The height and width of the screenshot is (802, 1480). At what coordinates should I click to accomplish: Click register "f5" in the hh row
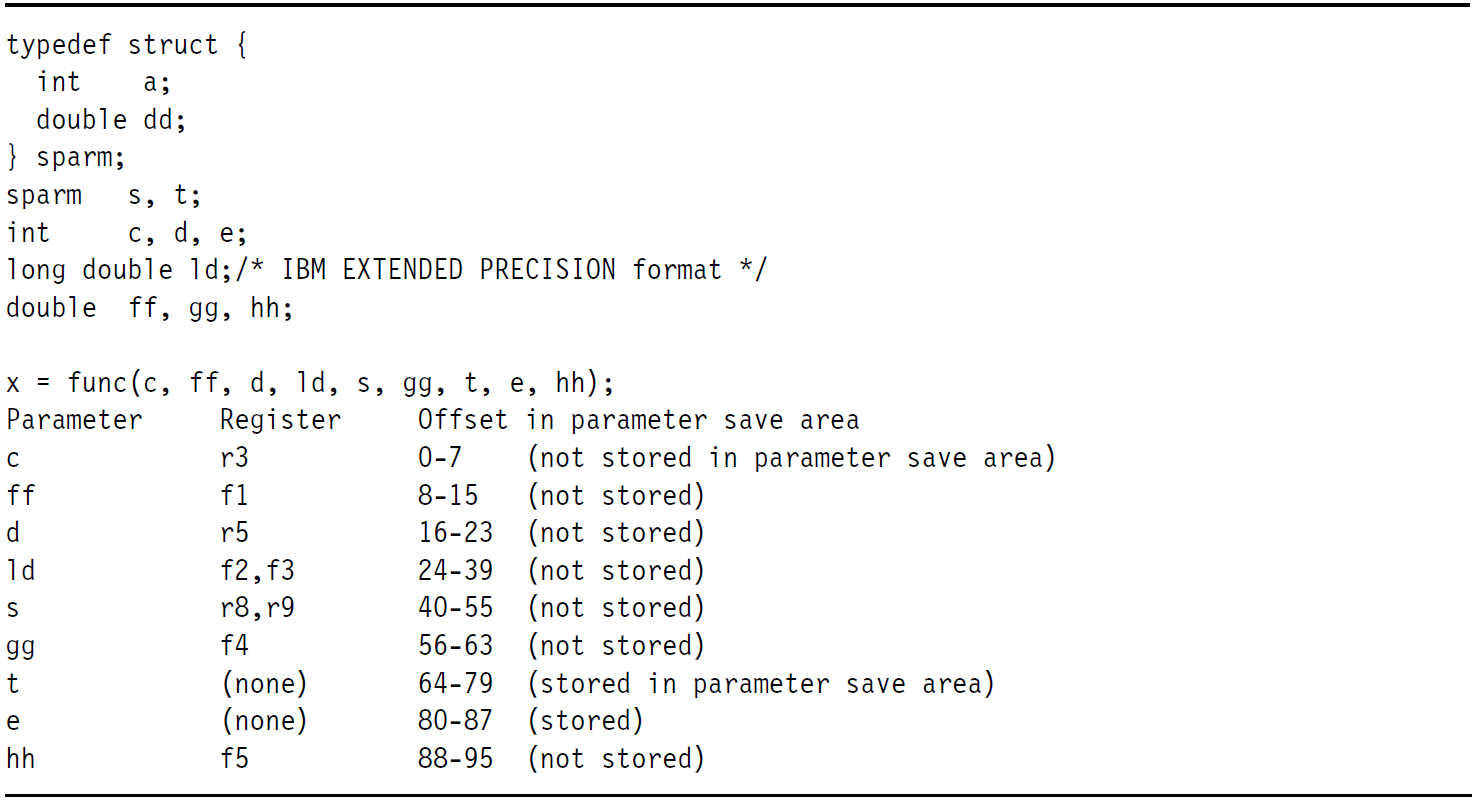pos(234,759)
